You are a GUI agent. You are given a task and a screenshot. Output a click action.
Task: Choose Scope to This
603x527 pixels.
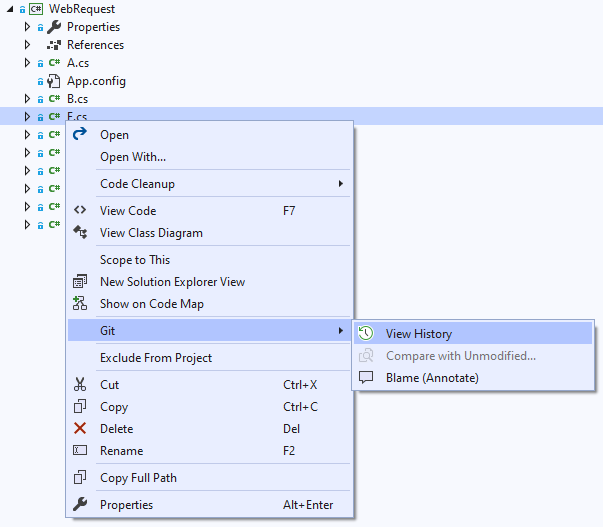click(x=135, y=260)
